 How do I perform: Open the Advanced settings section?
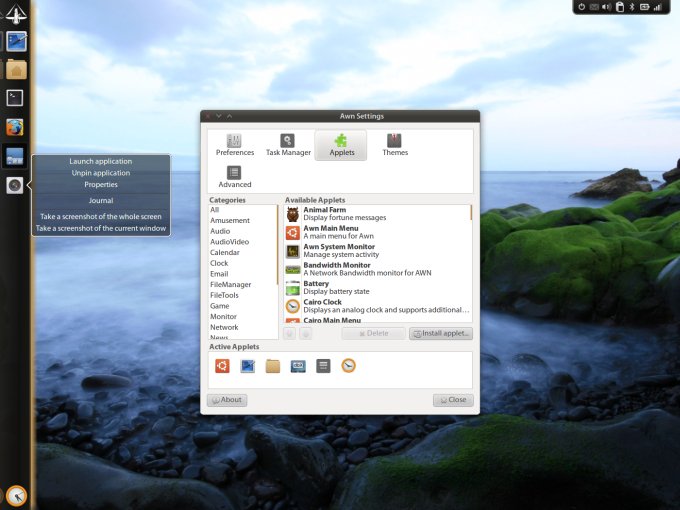point(234,177)
